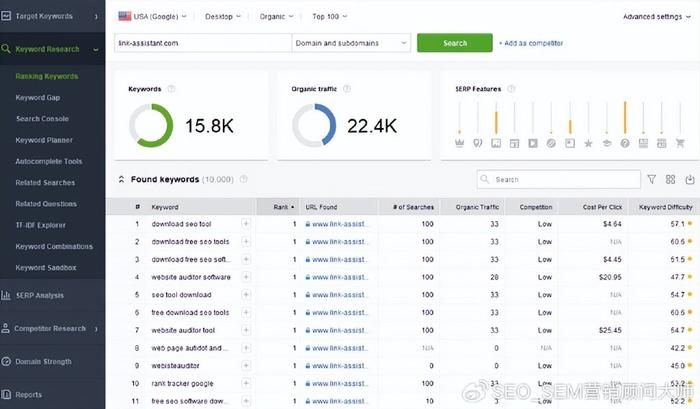Open the grid columns view icon
This screenshot has height=409, width=700.
(670, 180)
